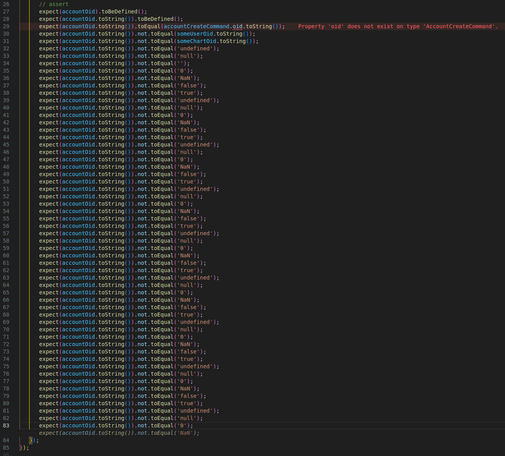The image size is (505, 456).
Task: Click the underlined 'oid' property on line 29
Action: (x=237, y=26)
